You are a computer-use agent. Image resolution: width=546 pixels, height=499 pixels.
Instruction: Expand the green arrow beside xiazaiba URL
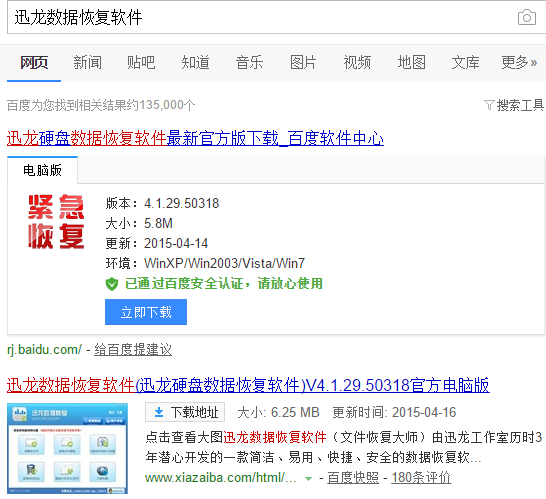tap(308, 478)
